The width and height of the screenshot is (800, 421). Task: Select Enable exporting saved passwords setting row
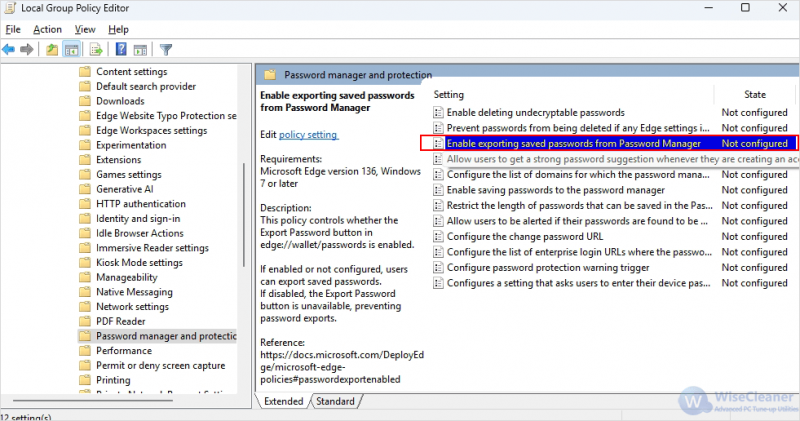tap(609, 143)
